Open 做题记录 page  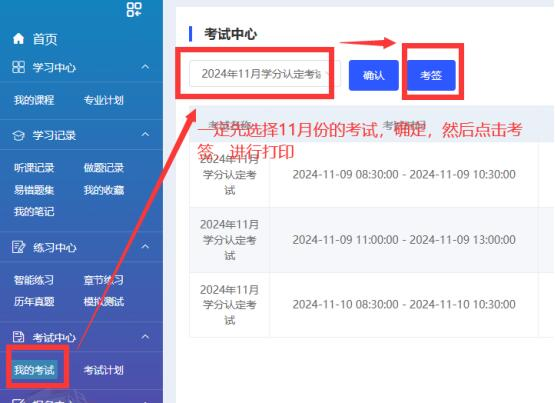pyautogui.click(x=104, y=168)
